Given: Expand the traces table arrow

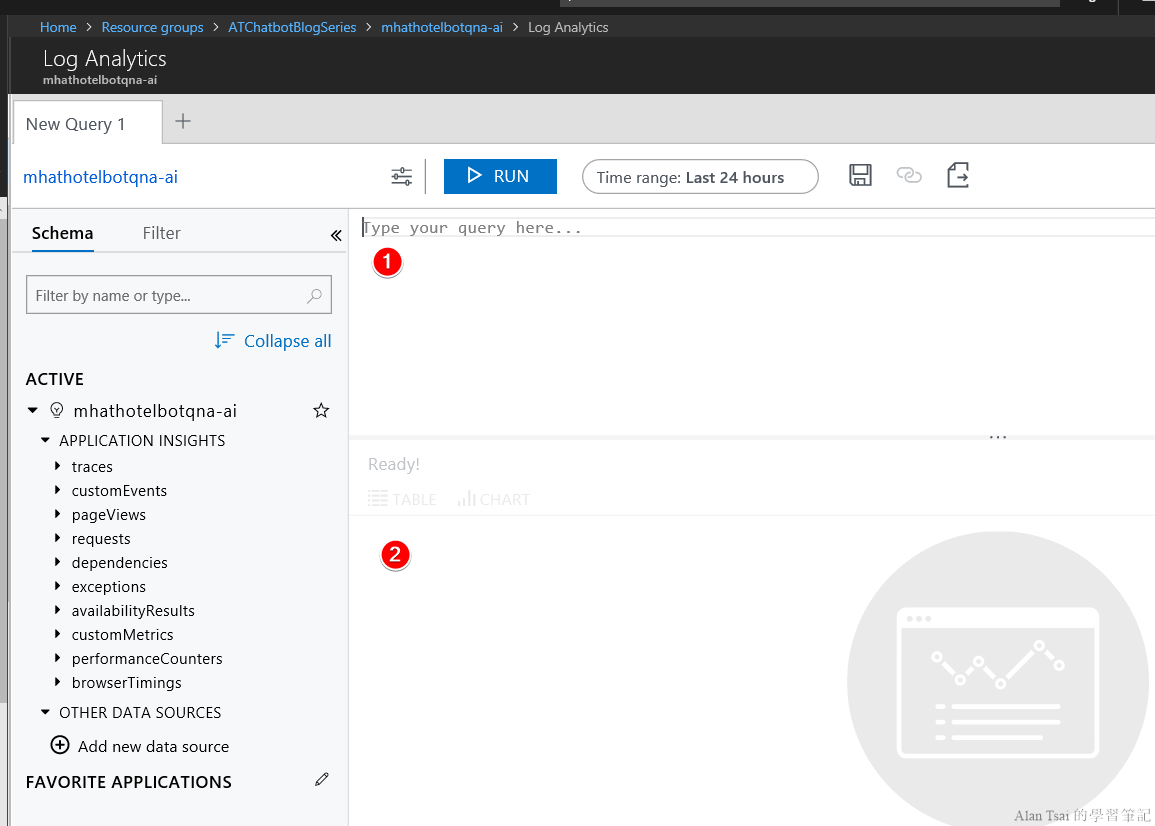Looking at the screenshot, I should (x=57, y=466).
